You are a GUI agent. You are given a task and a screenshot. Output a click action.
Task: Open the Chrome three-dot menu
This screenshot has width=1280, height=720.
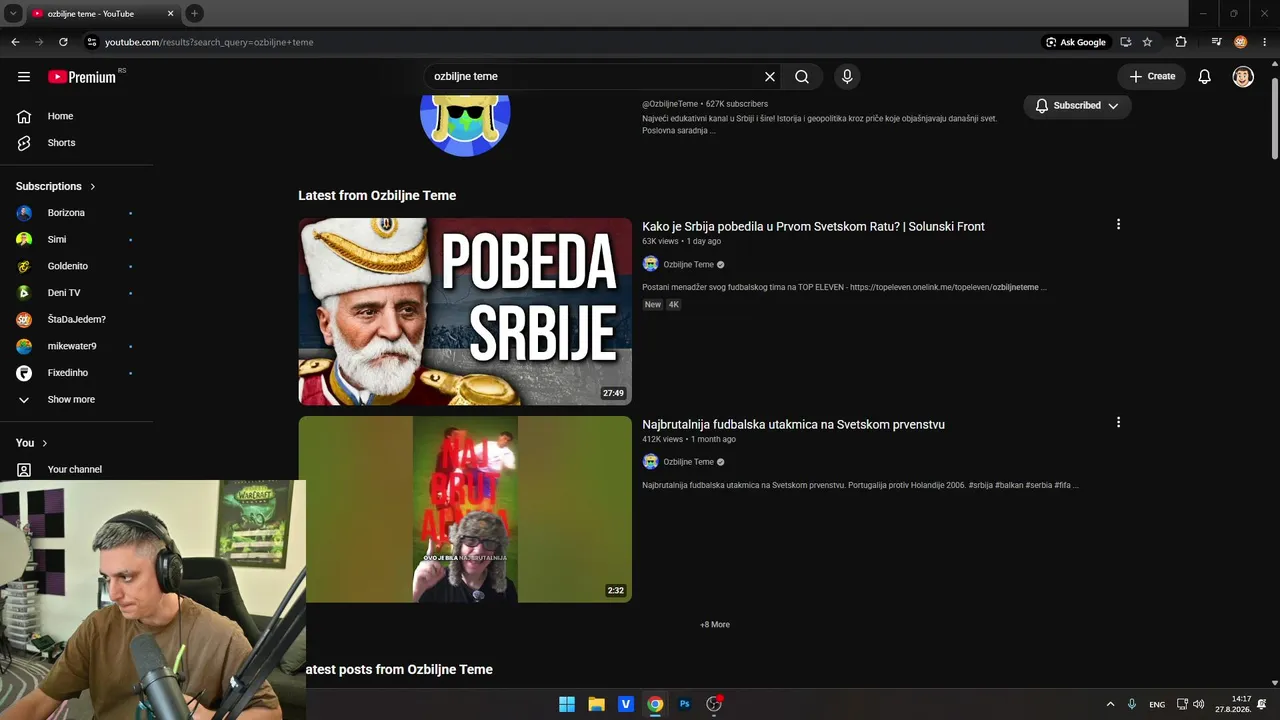(x=1264, y=42)
